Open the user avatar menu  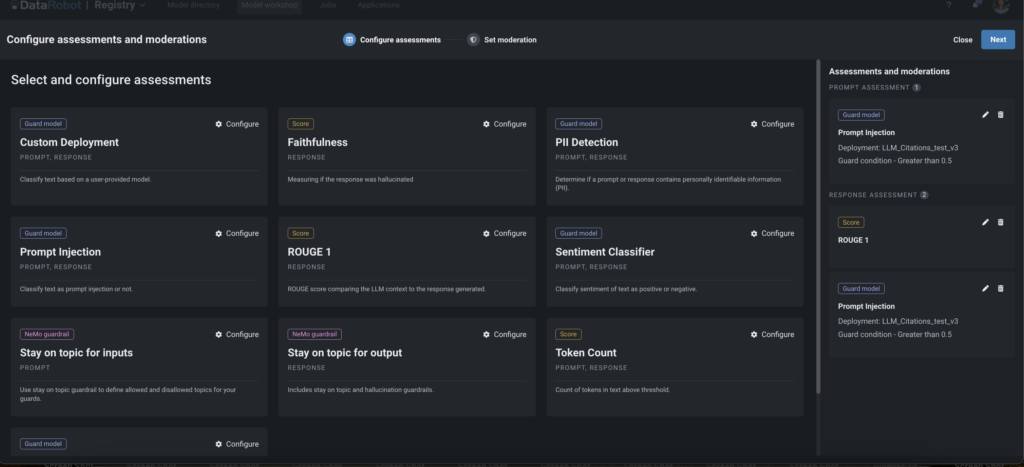pyautogui.click(x=1001, y=6)
